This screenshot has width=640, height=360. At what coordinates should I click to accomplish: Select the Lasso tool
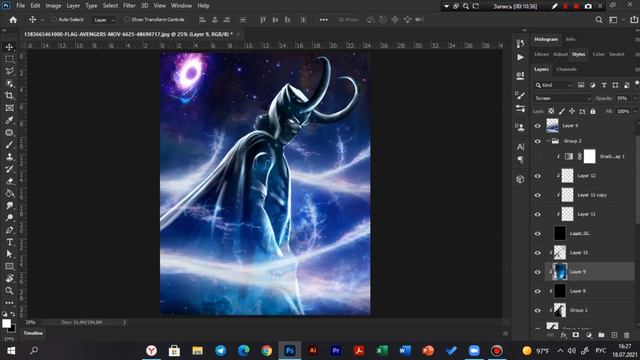9,71
